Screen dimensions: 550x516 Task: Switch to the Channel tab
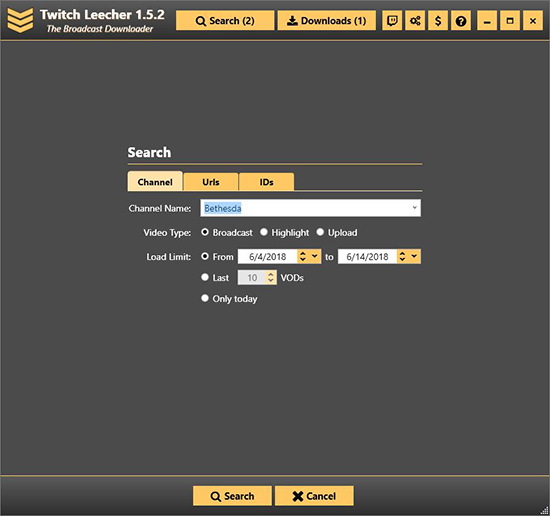[x=155, y=182]
